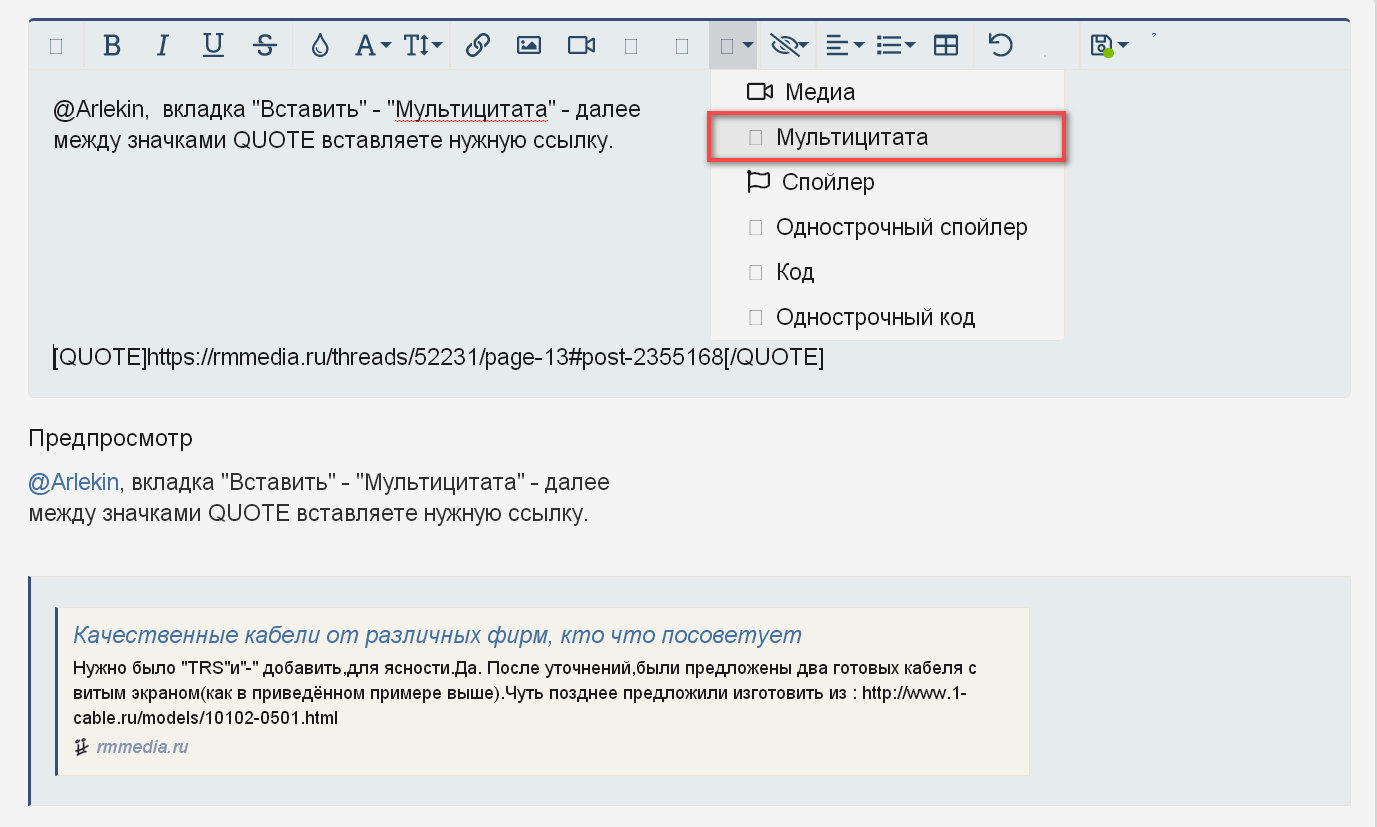Open the save draft dropdown
The image size is (1377, 827).
(x=1110, y=45)
